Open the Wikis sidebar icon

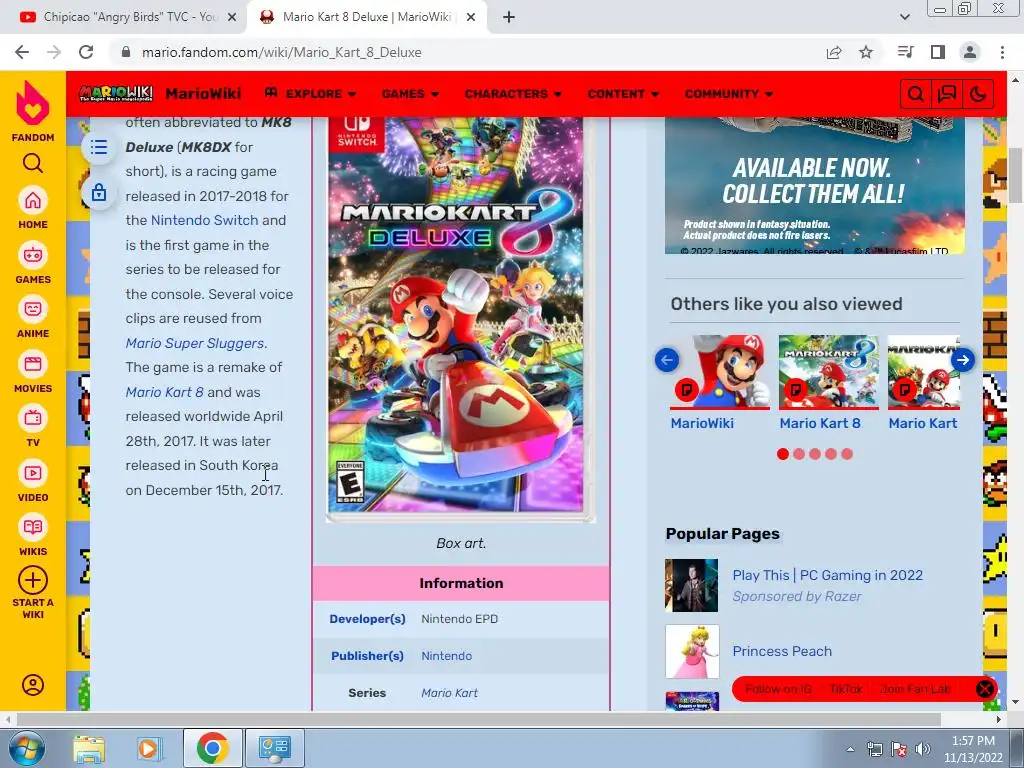(x=33, y=527)
